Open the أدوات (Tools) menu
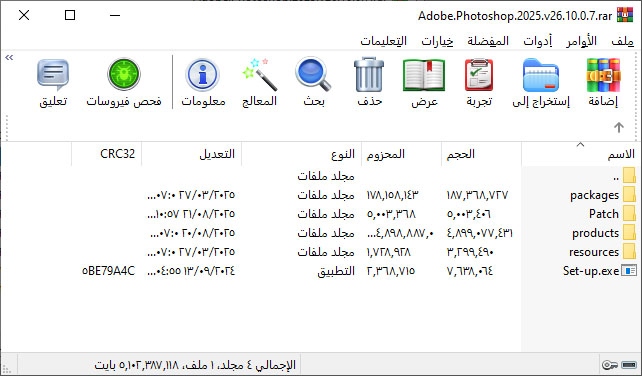Image resolution: width=642 pixels, height=376 pixels. pos(538,41)
